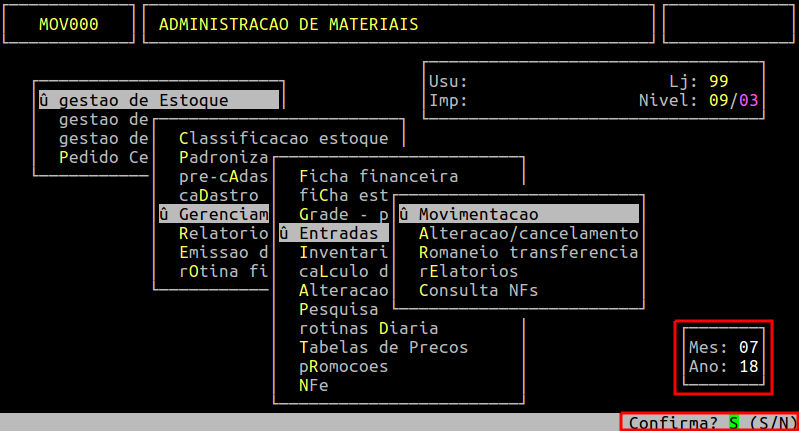This screenshot has width=799, height=431.
Task: Click the MOV000 program code box
Action: (x=69, y=24)
